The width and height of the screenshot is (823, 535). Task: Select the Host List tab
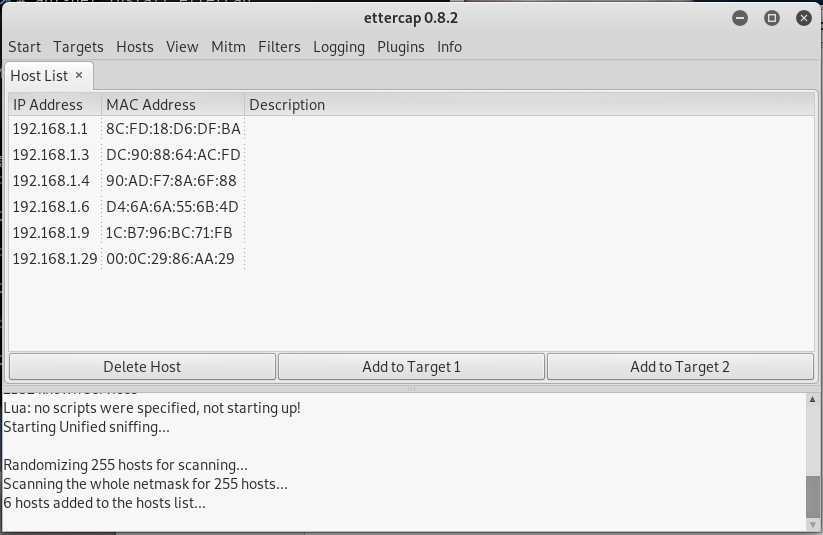coord(39,76)
